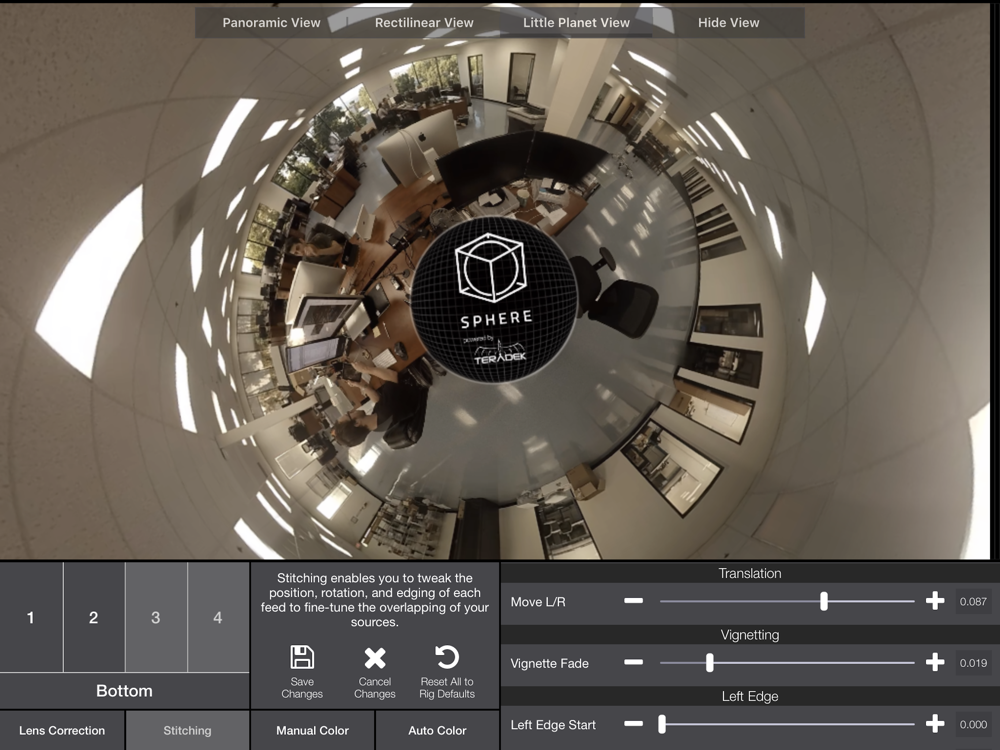Viewport: 1000px width, 750px height.
Task: Select the Bottom feed button
Action: click(124, 691)
